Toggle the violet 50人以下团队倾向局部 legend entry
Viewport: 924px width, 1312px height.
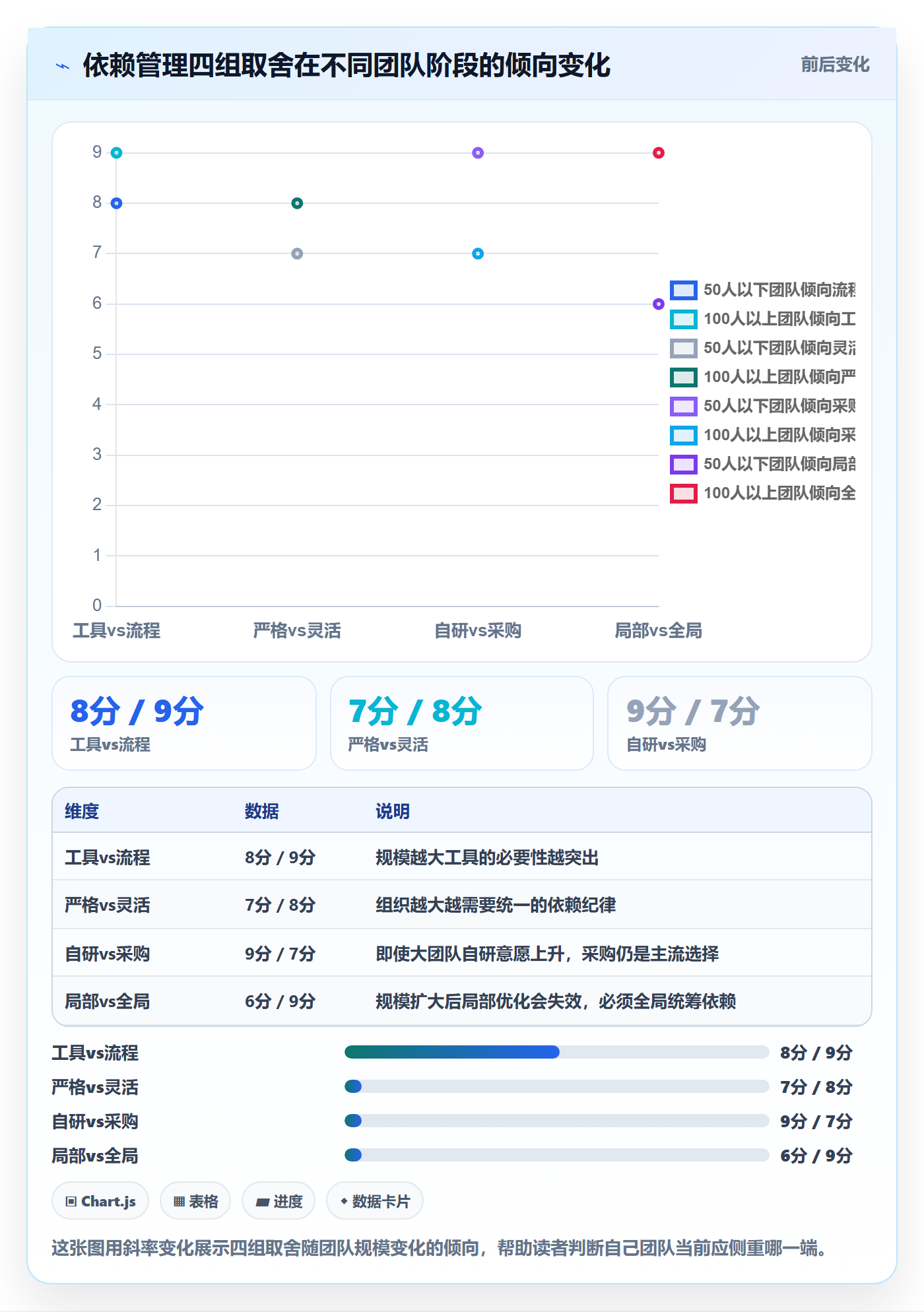(x=763, y=464)
